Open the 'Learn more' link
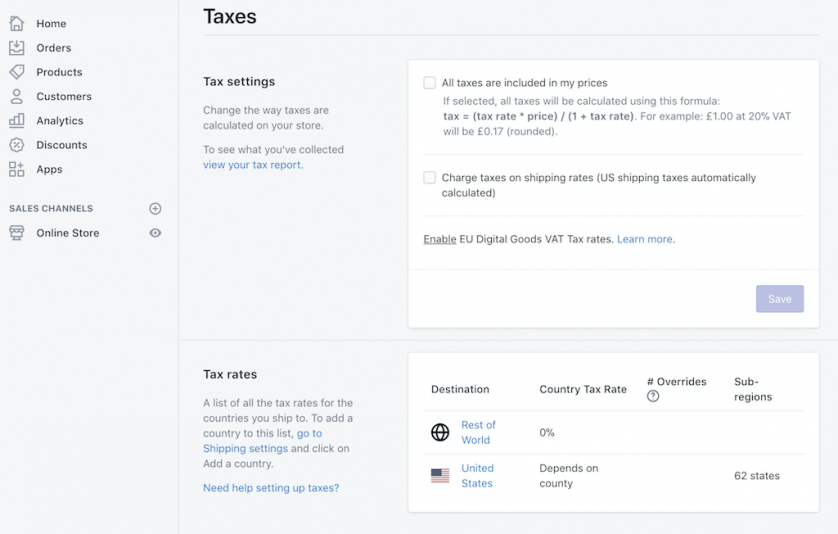Image resolution: width=838 pixels, height=534 pixels. pyautogui.click(x=644, y=239)
